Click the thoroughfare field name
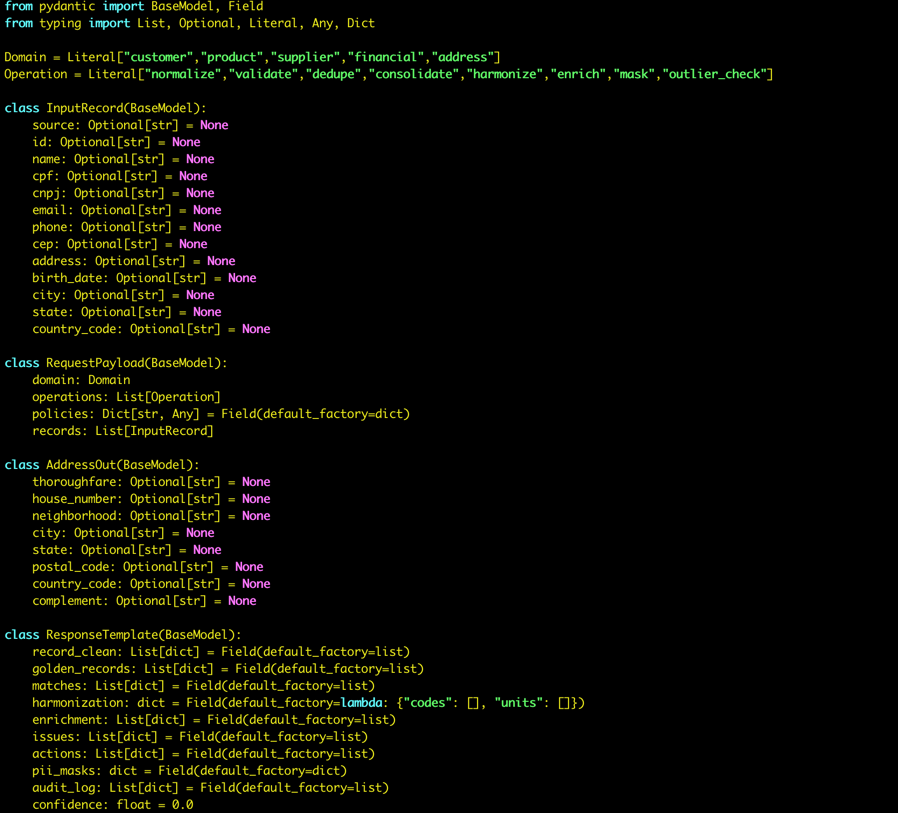Image resolution: width=898 pixels, height=813 pixels. point(77,482)
